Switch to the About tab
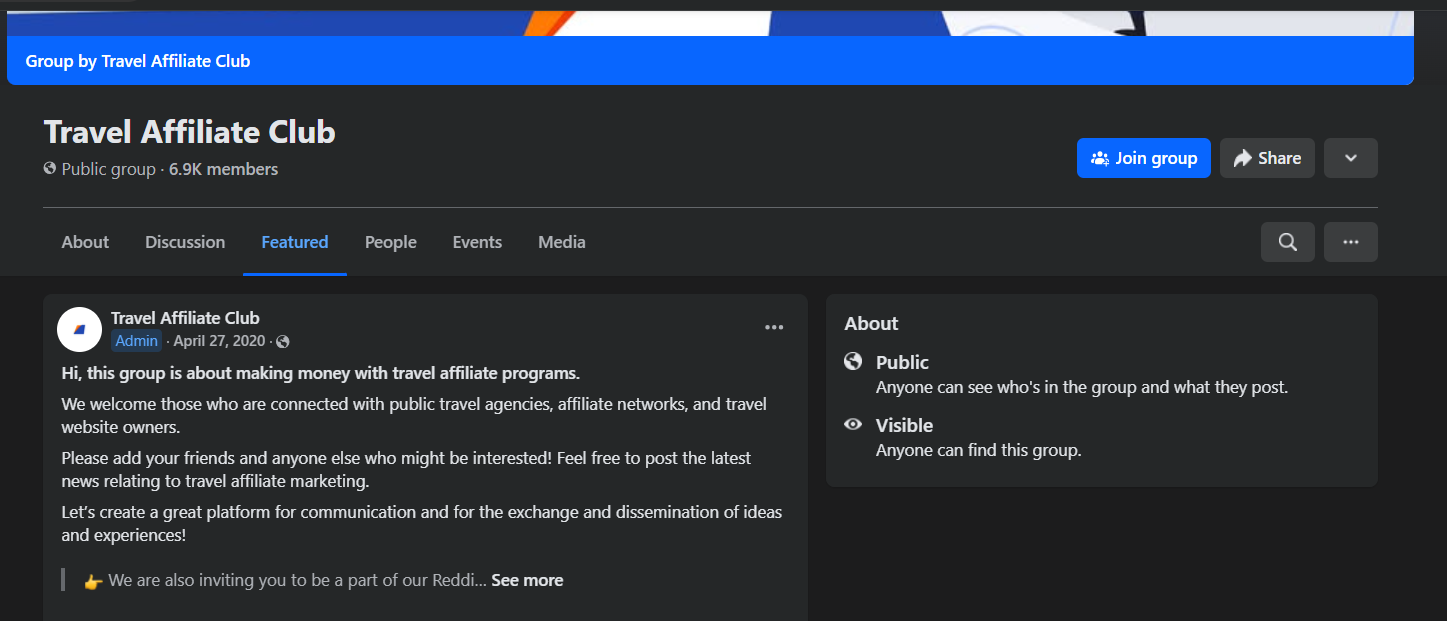 point(85,242)
